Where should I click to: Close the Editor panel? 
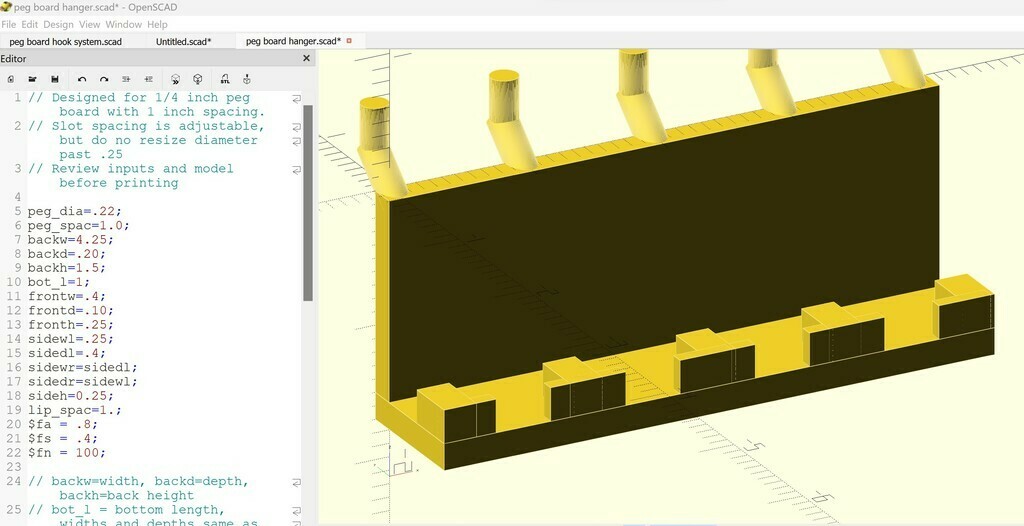[x=307, y=59]
